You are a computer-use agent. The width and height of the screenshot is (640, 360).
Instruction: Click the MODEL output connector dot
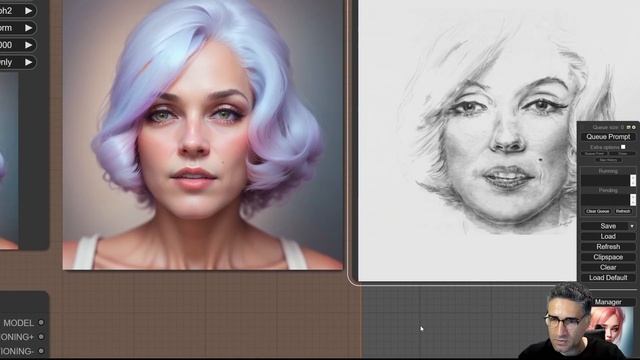41,322
